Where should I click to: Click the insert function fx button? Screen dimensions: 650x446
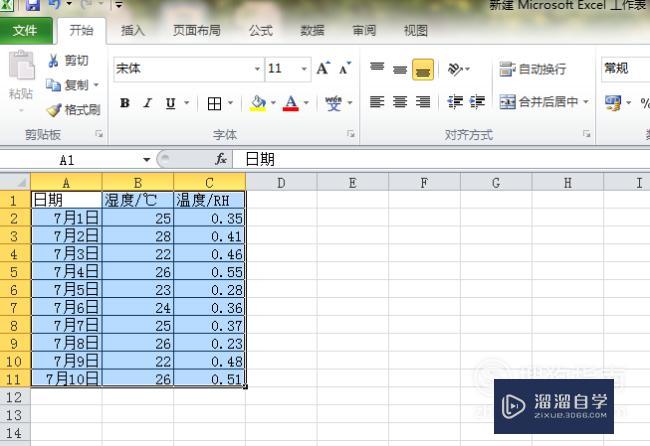221,159
